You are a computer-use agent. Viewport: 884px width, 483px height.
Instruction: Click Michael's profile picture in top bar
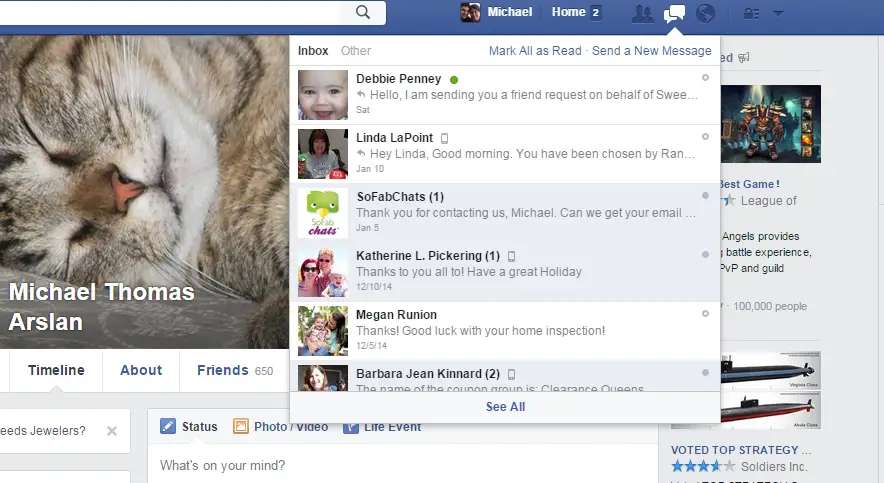(x=470, y=12)
